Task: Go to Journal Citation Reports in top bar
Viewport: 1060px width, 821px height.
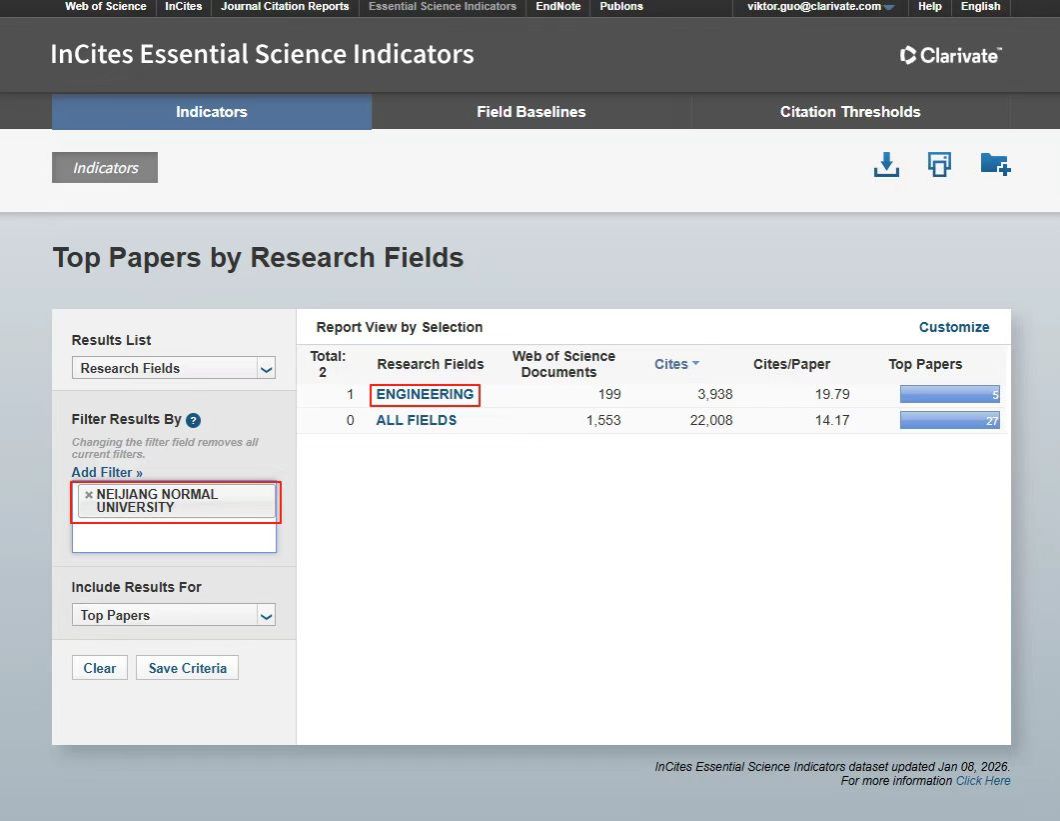Action: (x=285, y=7)
